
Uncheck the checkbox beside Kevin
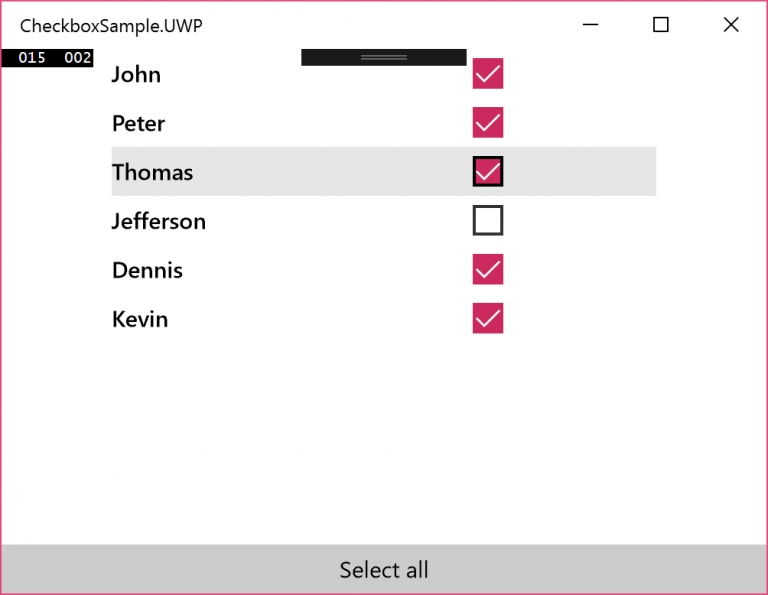[x=487, y=318]
